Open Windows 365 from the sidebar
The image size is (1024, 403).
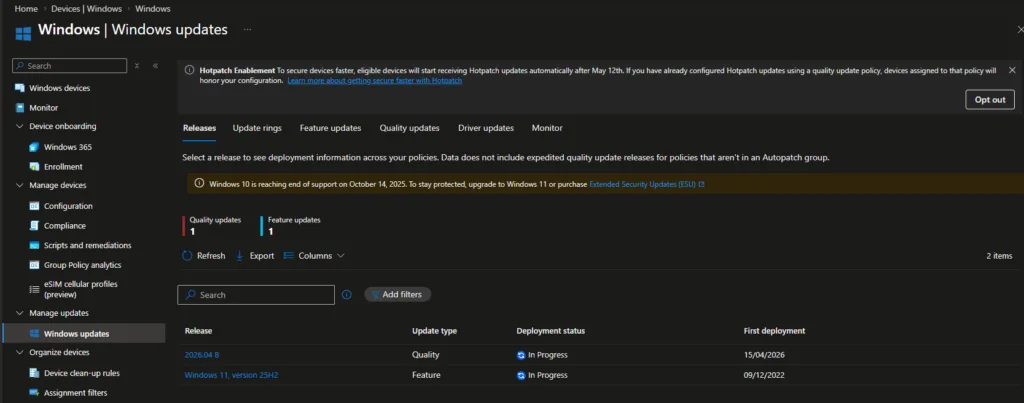point(67,147)
